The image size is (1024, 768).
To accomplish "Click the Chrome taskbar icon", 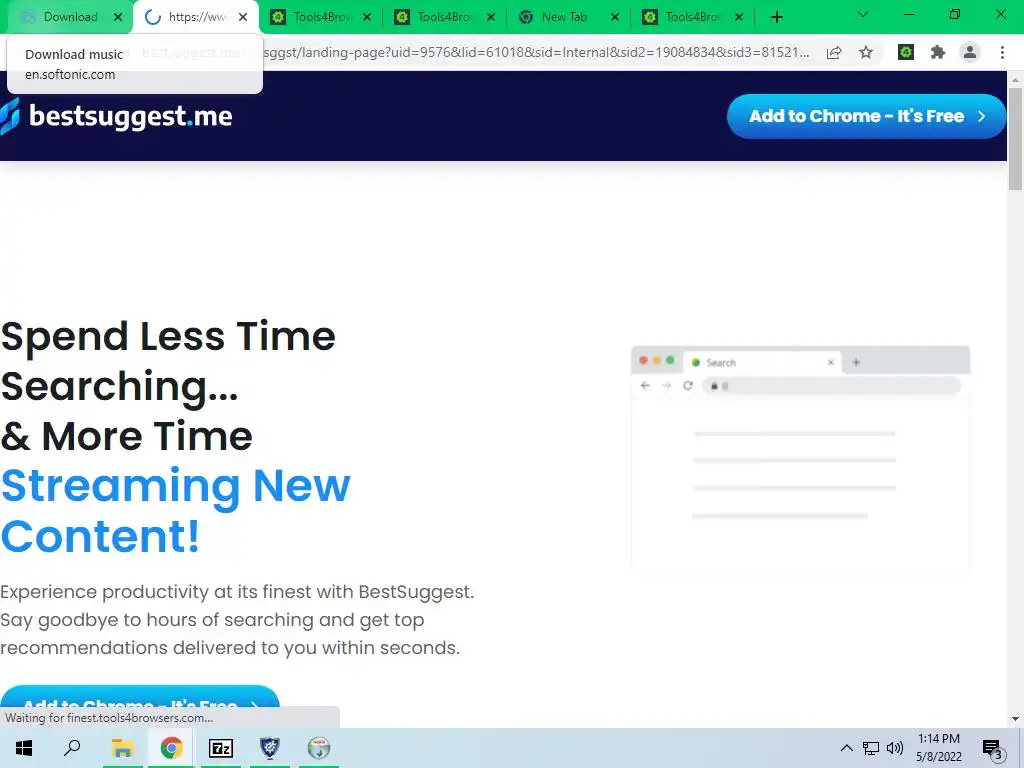I will 171,748.
